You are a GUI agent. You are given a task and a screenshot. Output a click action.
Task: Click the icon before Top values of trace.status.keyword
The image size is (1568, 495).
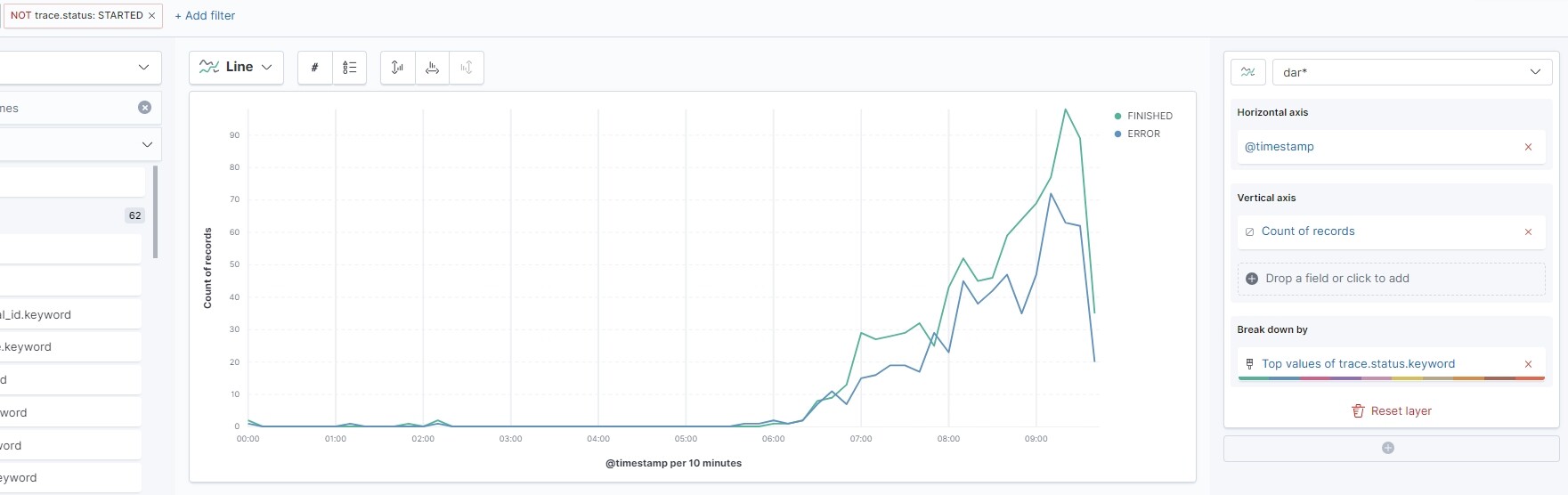click(x=1250, y=364)
